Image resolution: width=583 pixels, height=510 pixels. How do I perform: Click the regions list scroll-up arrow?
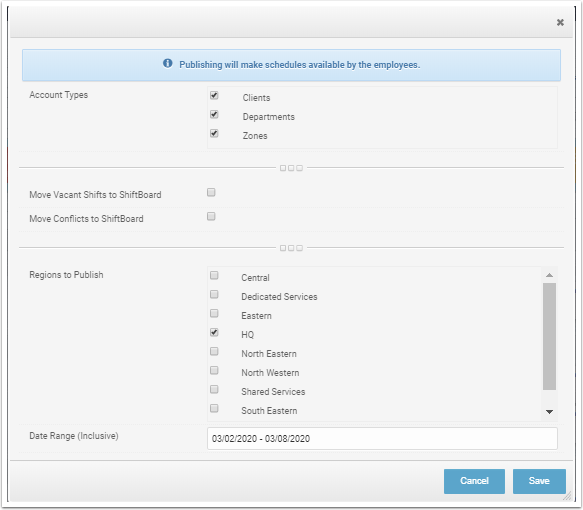pyautogui.click(x=550, y=275)
